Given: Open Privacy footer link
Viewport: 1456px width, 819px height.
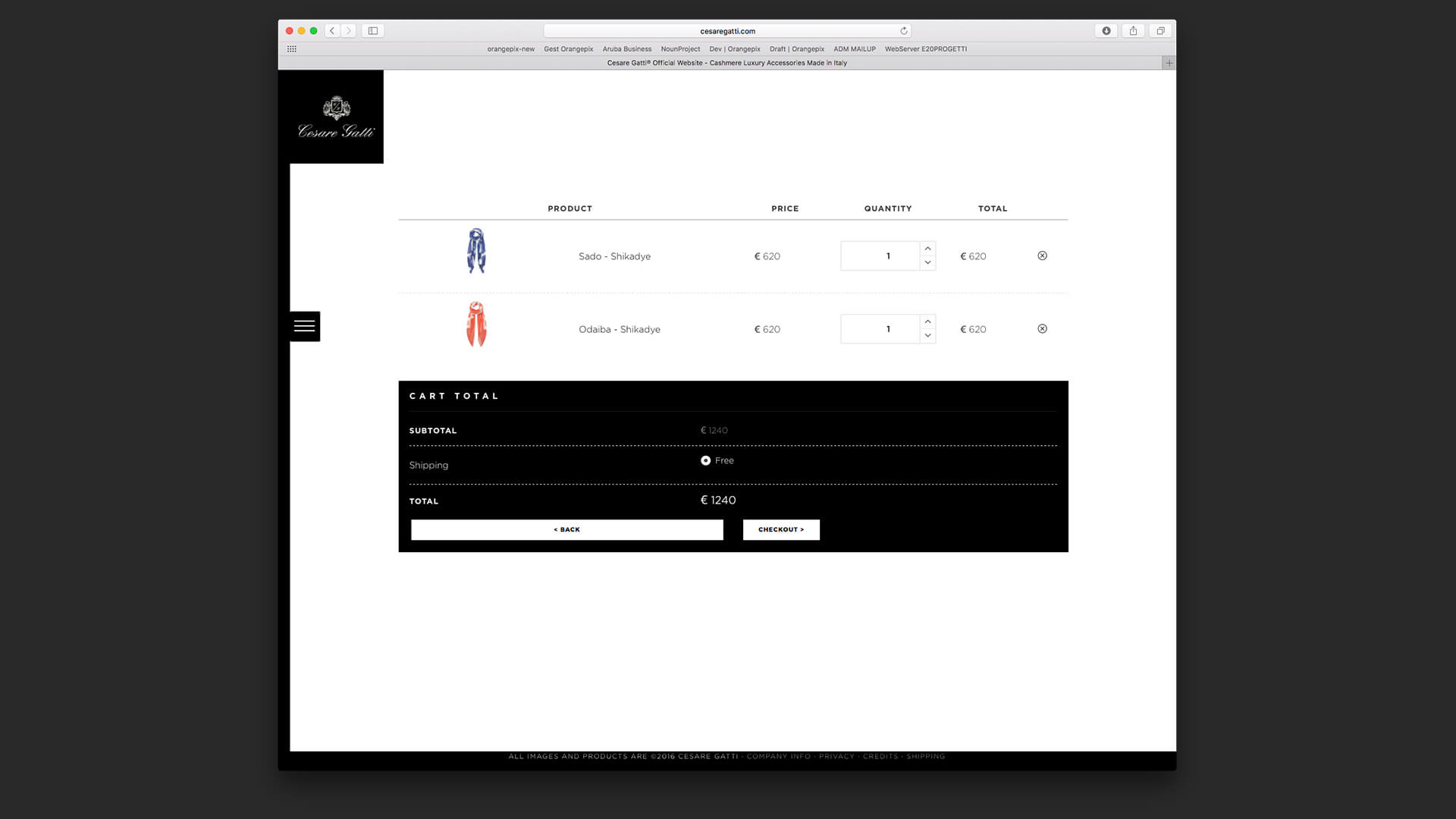Looking at the screenshot, I should point(836,756).
